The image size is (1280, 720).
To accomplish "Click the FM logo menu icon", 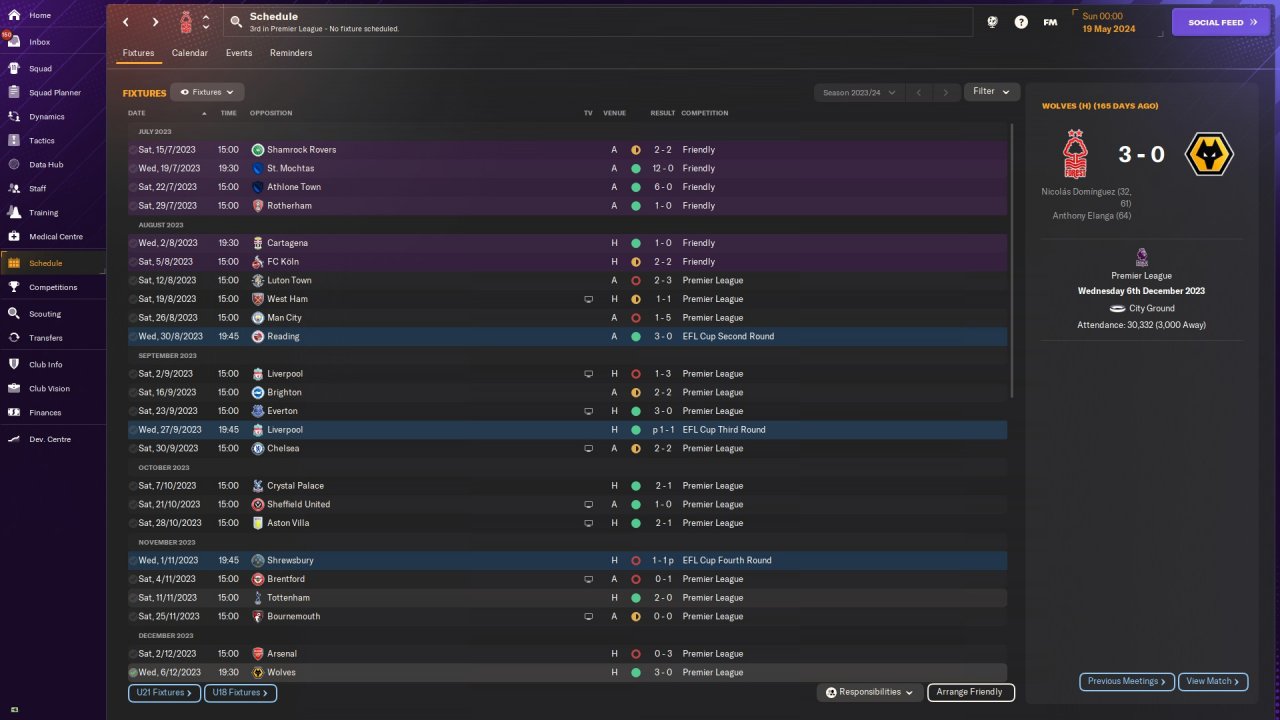I will (x=1050, y=22).
